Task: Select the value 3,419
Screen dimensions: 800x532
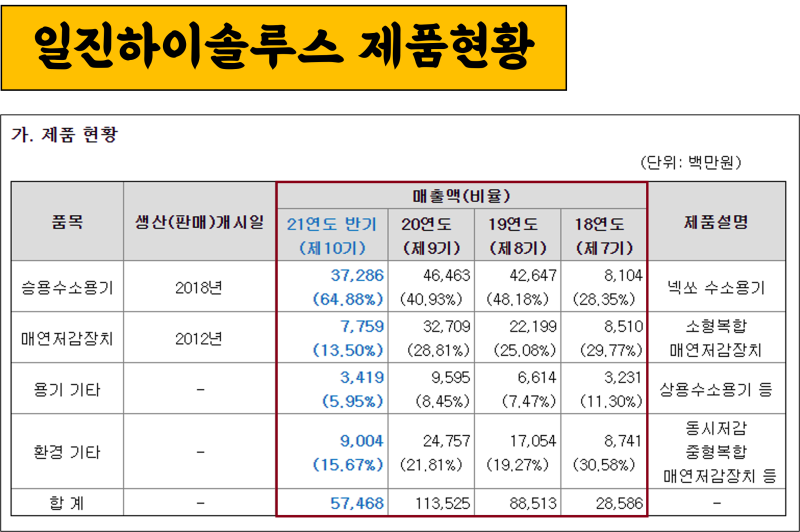Action: [x=362, y=377]
